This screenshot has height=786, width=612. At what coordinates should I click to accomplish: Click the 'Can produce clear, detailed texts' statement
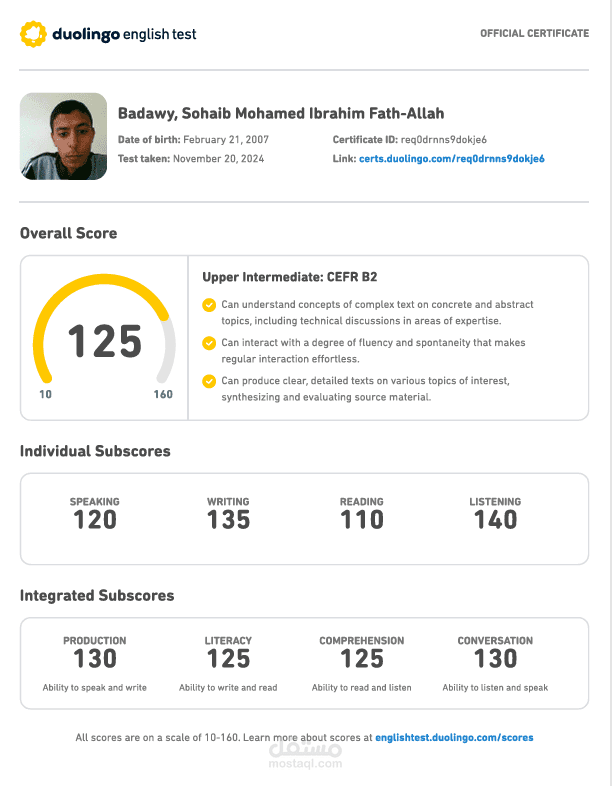click(365, 388)
